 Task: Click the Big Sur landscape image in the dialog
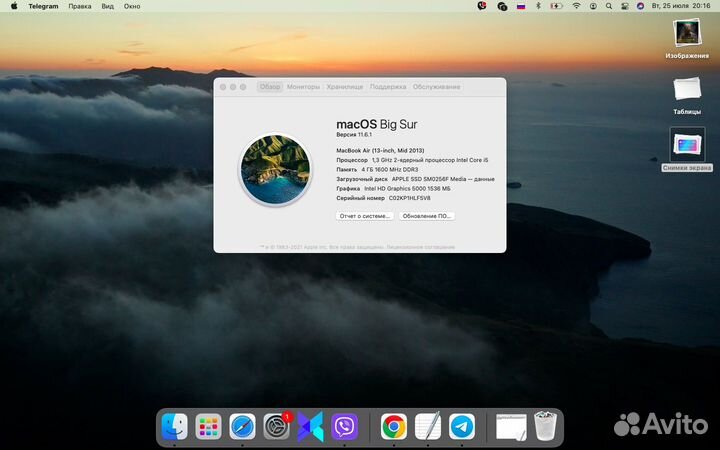276,169
